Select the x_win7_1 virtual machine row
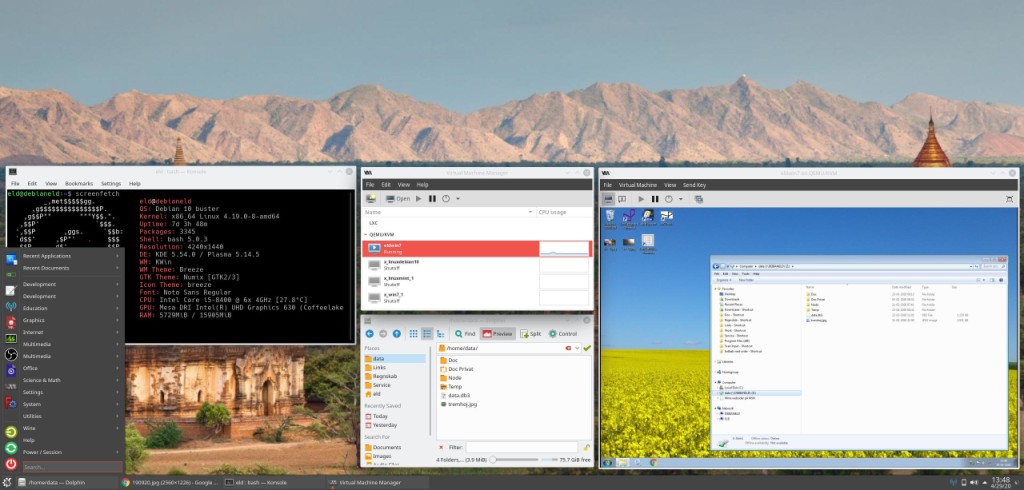The width and height of the screenshot is (1024, 490). pos(477,298)
